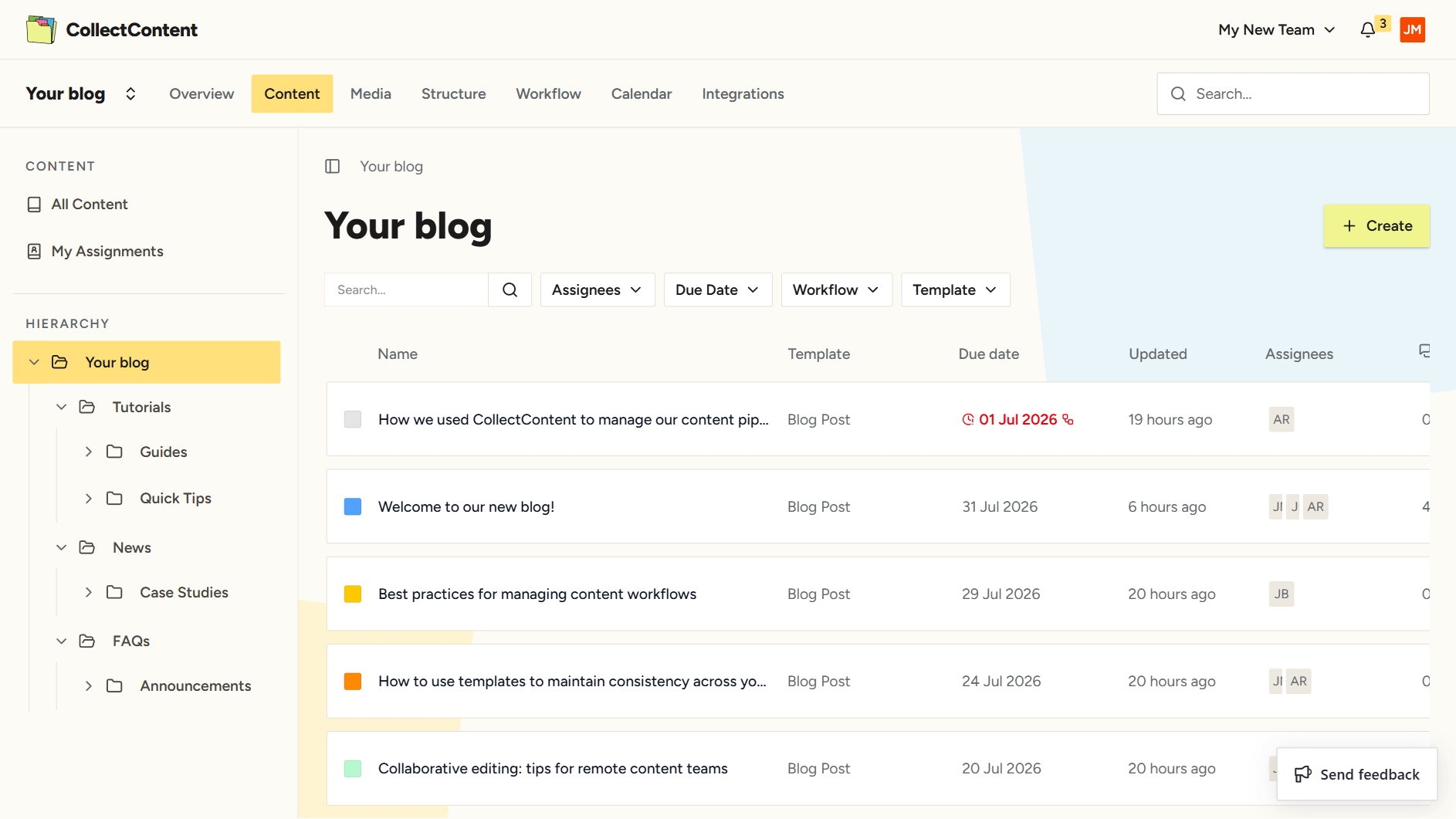Click the comments column header icon
This screenshot has width=1456, height=819.
click(x=1424, y=351)
